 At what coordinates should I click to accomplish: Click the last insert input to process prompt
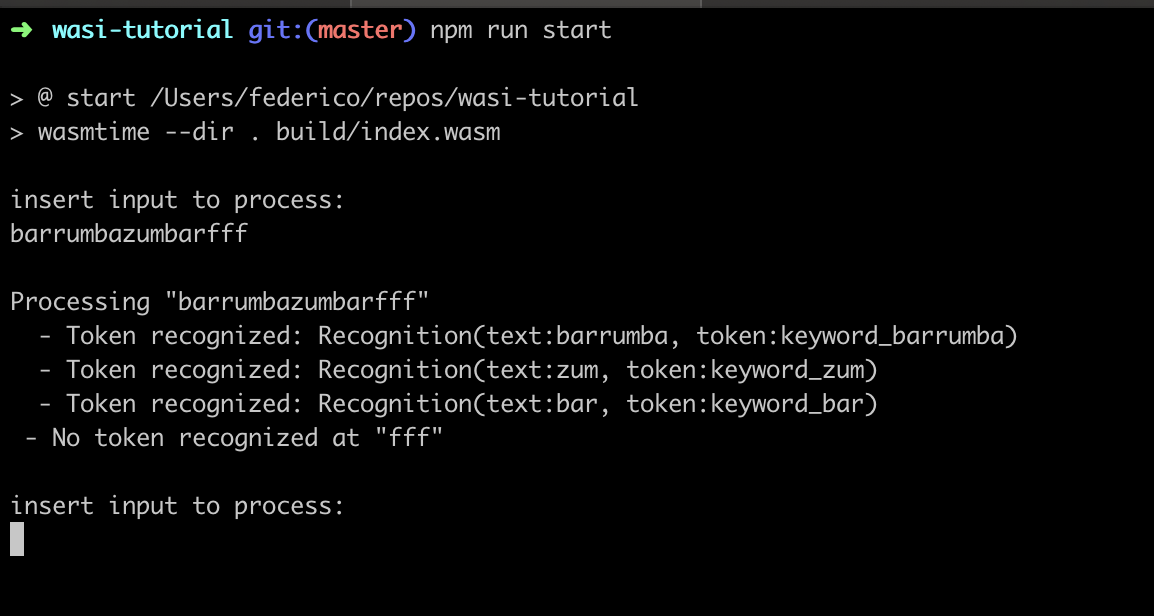[177, 506]
